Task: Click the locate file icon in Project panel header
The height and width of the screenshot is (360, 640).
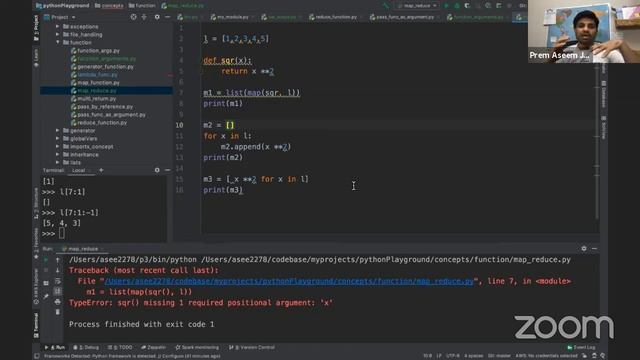Action: [133, 17]
